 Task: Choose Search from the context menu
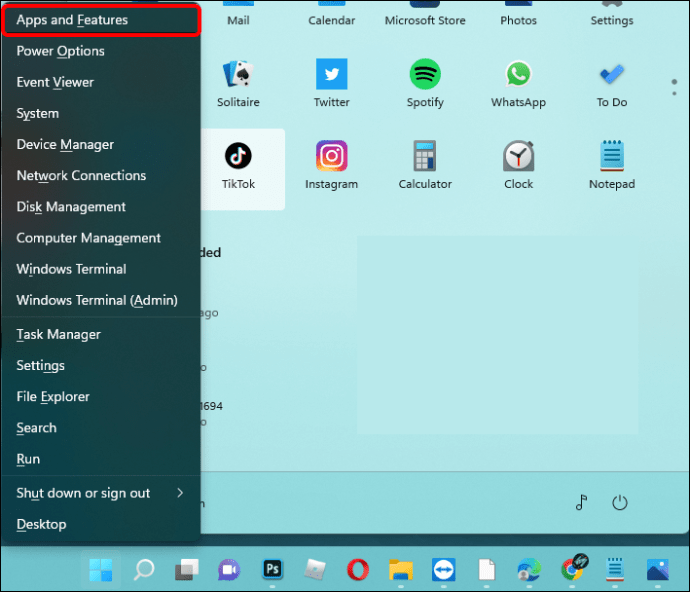click(101, 428)
